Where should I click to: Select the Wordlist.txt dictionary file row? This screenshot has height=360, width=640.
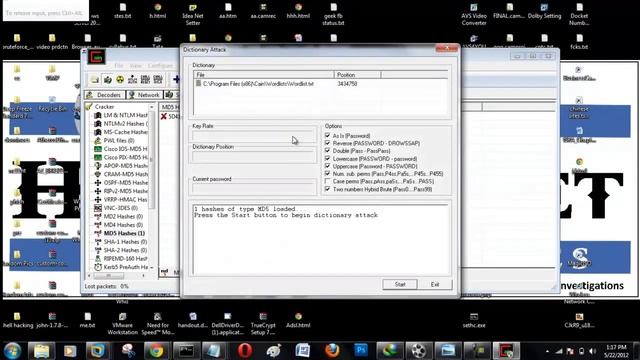[x=321, y=84]
